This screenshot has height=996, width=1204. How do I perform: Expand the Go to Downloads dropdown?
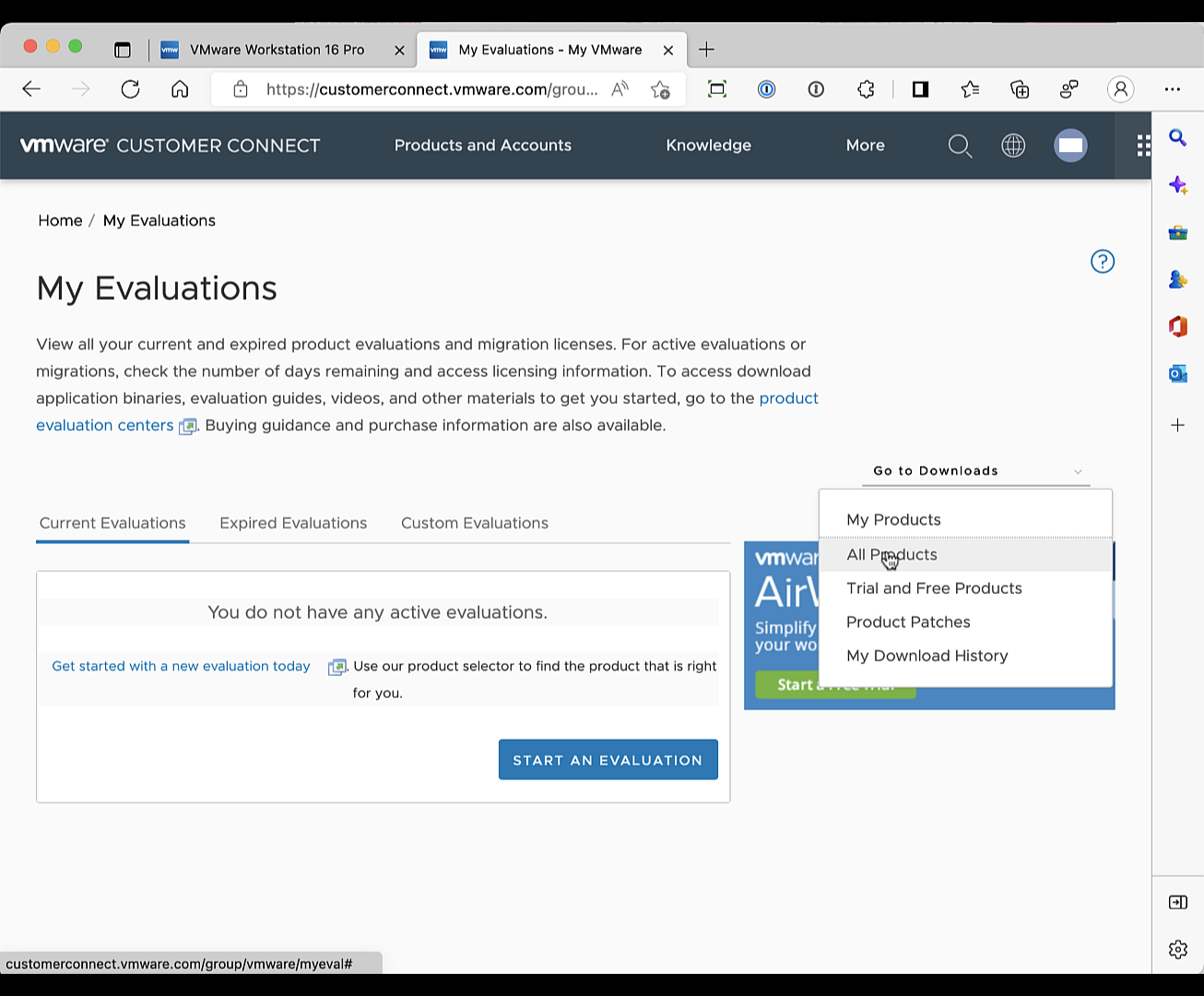[975, 471]
